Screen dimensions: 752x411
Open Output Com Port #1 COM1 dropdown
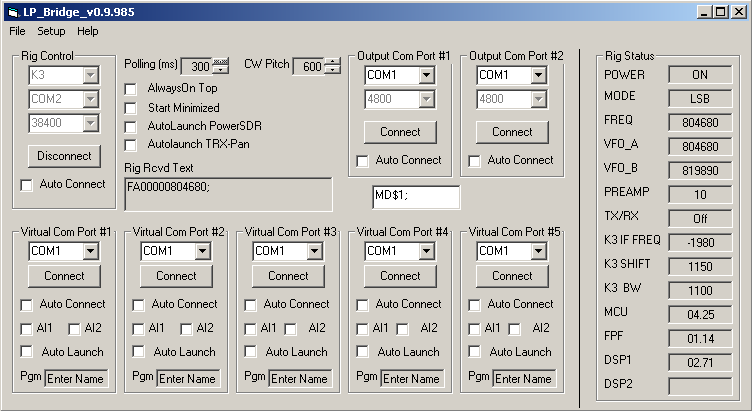pos(426,75)
